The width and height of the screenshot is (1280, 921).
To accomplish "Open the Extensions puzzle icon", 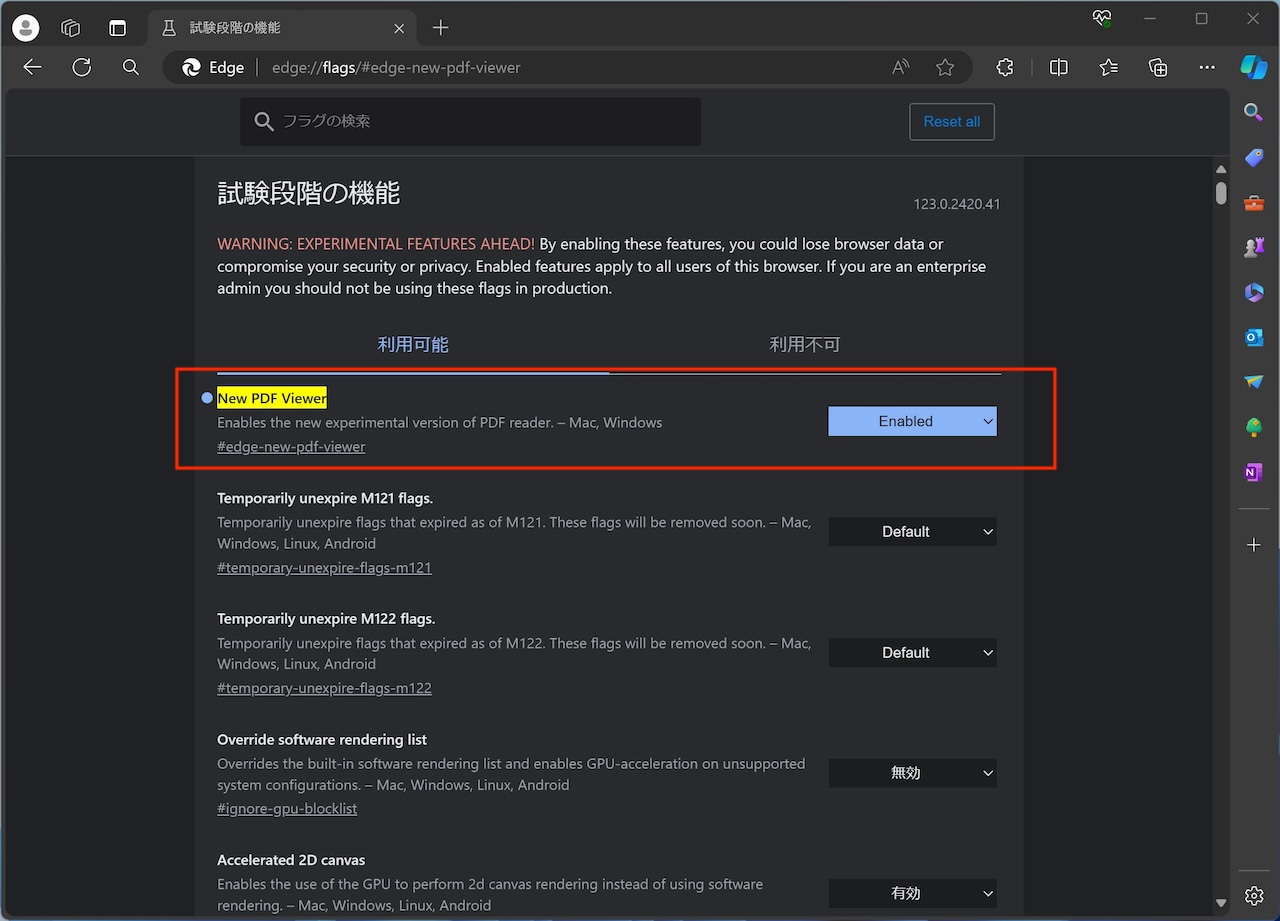I will 1005,67.
